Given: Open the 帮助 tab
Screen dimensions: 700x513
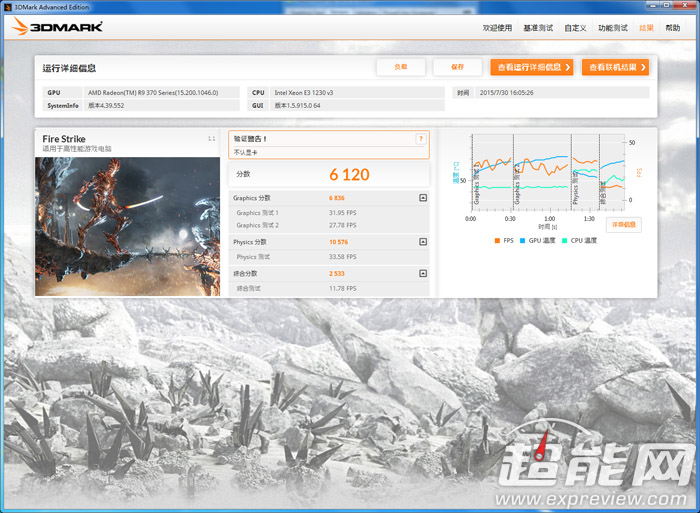Looking at the screenshot, I should (x=673, y=28).
